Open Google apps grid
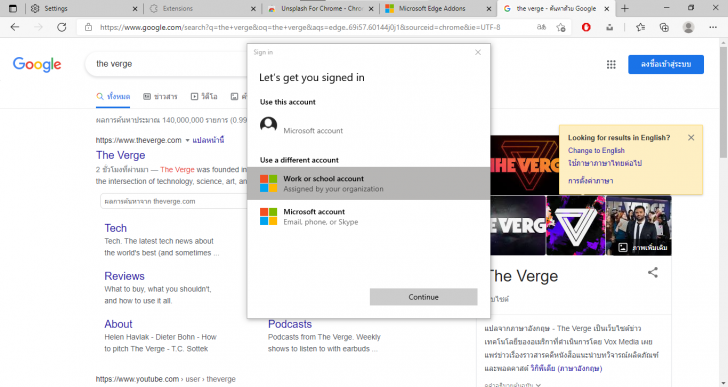This screenshot has width=728, height=387. (611, 64)
